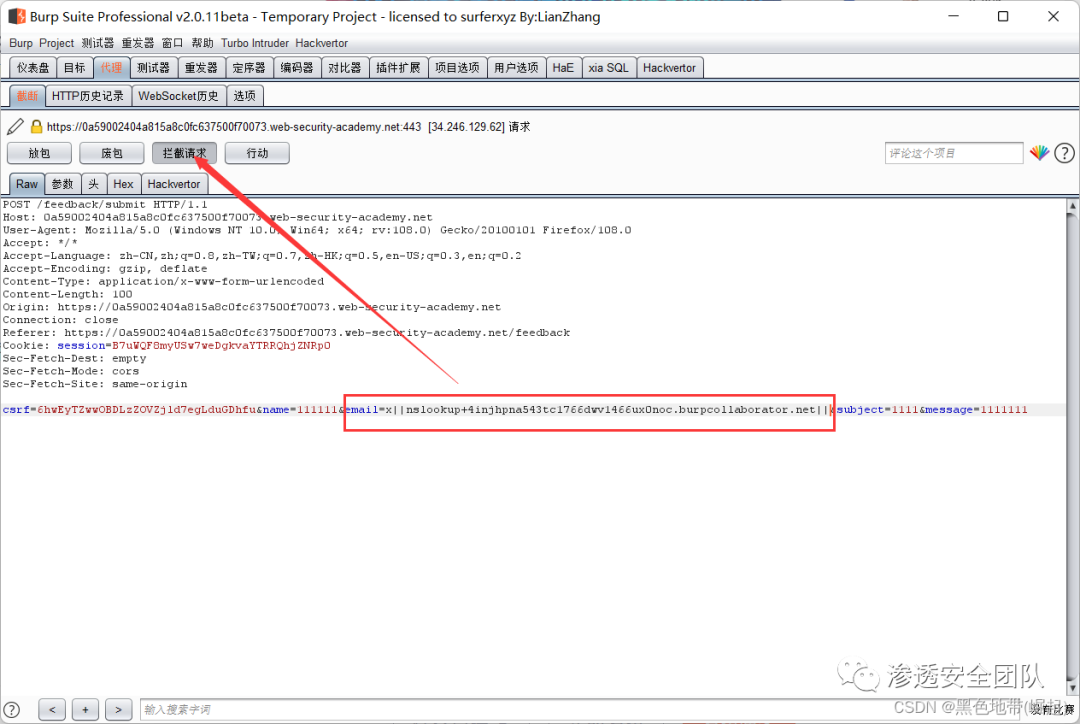1080x724 pixels.
Task: Open the Burp menu
Action: click(x=21, y=43)
